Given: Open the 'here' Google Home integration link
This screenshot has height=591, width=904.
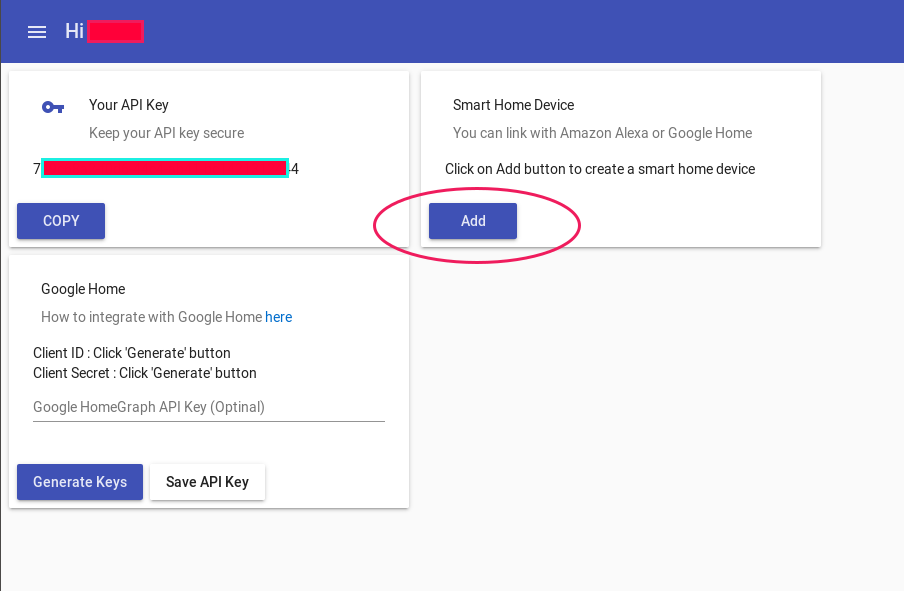Looking at the screenshot, I should click(x=278, y=317).
